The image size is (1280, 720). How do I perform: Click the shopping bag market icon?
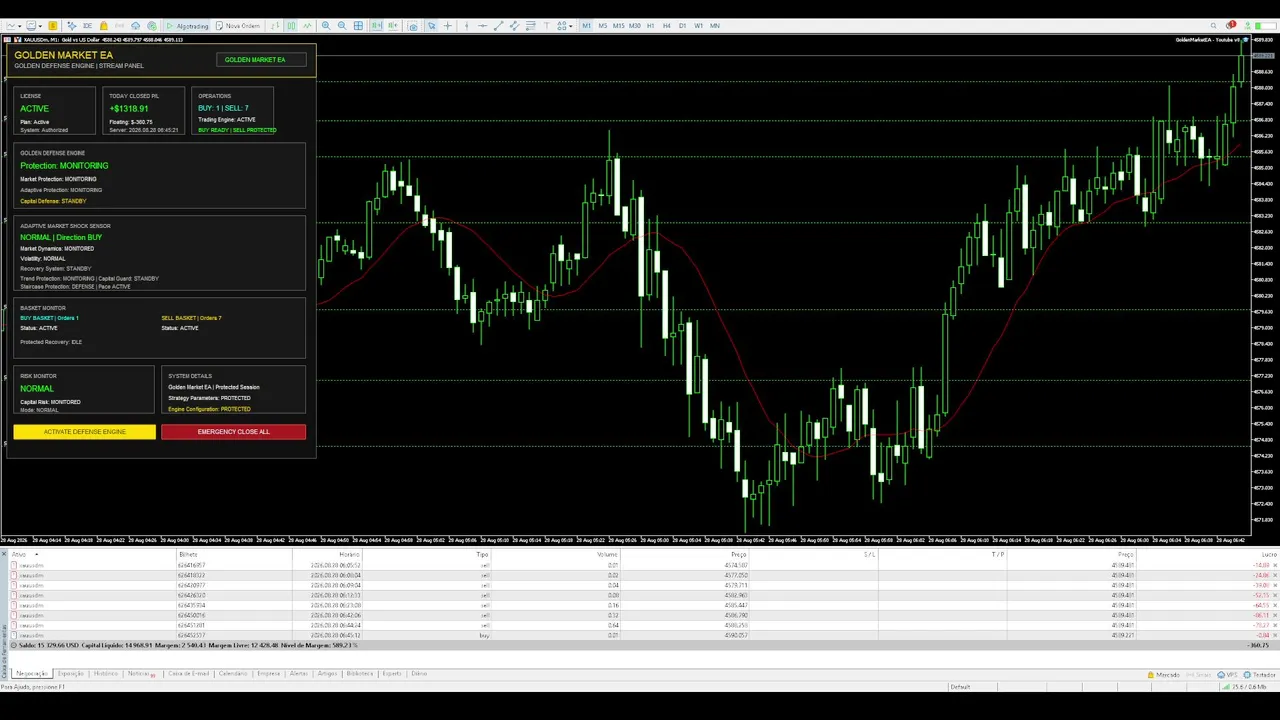click(103, 26)
